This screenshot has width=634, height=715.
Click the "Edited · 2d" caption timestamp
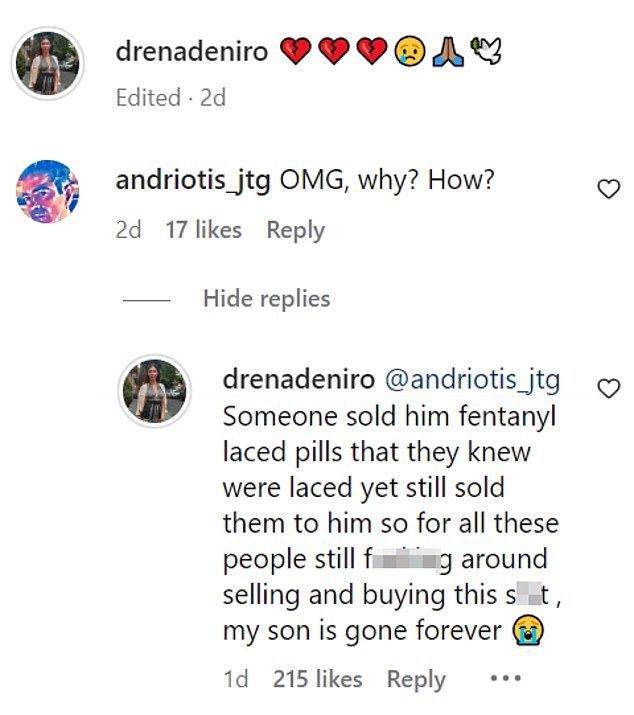pos(171,98)
